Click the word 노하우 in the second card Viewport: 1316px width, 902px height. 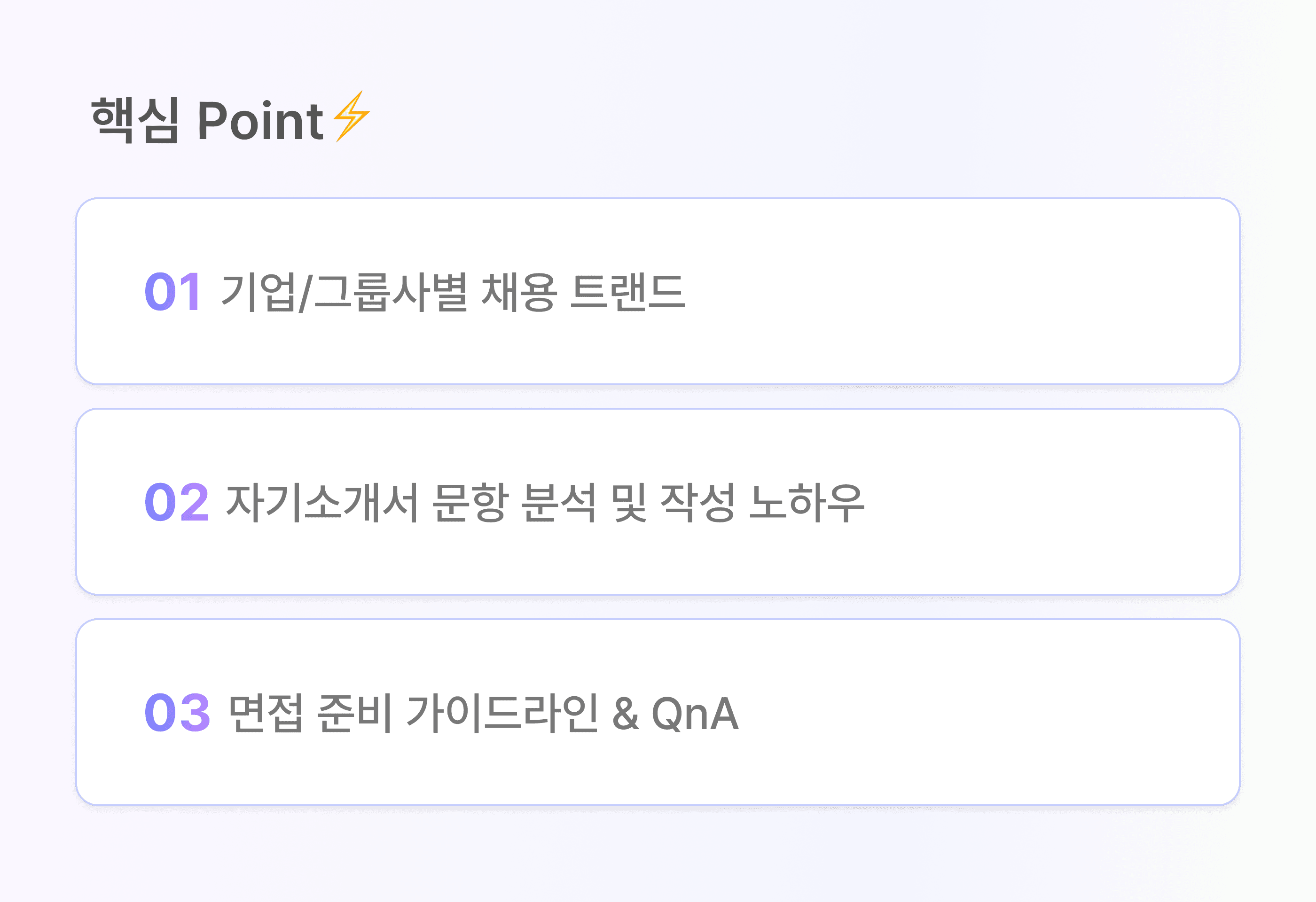(x=807, y=503)
